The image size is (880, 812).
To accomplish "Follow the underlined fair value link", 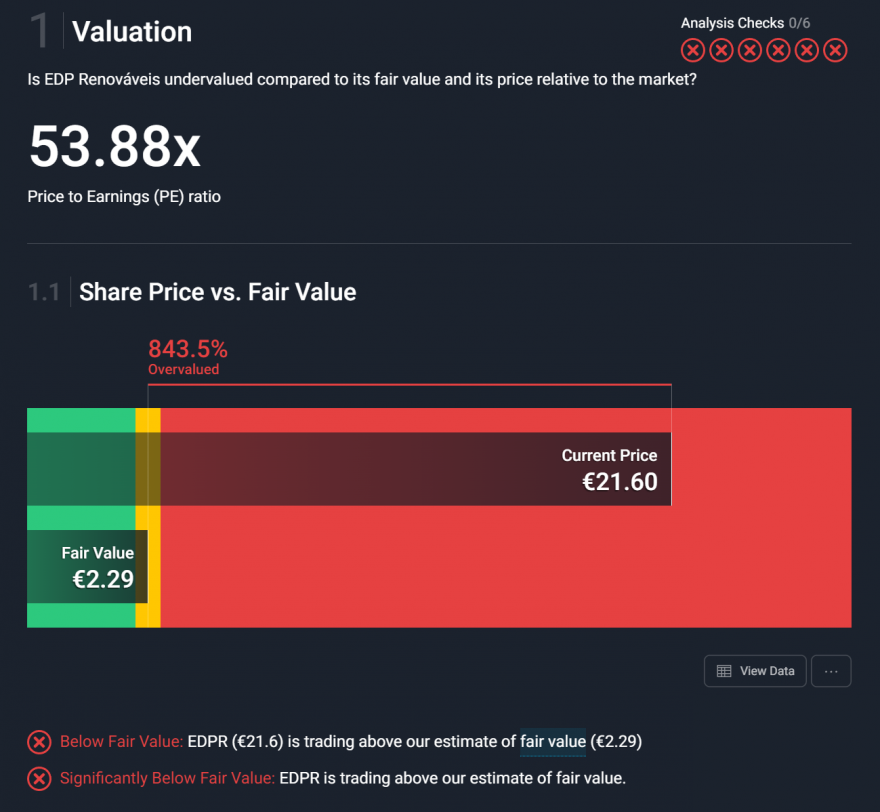I will coord(553,742).
